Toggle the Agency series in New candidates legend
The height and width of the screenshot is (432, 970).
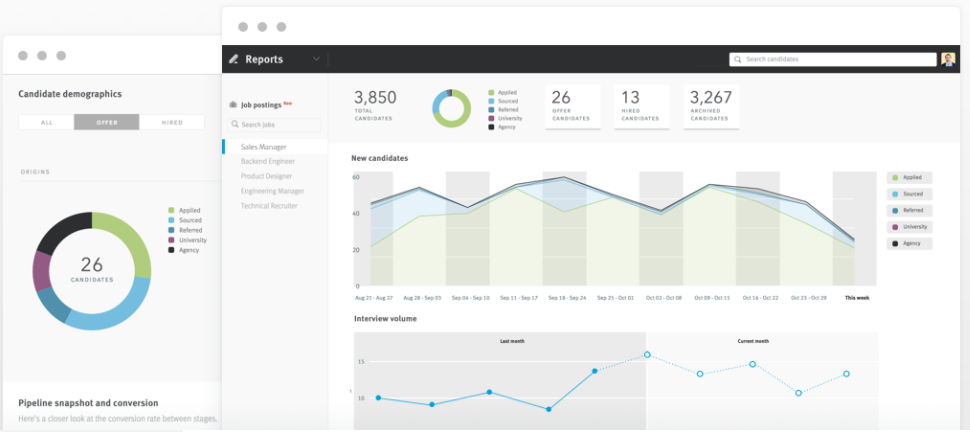(x=909, y=244)
